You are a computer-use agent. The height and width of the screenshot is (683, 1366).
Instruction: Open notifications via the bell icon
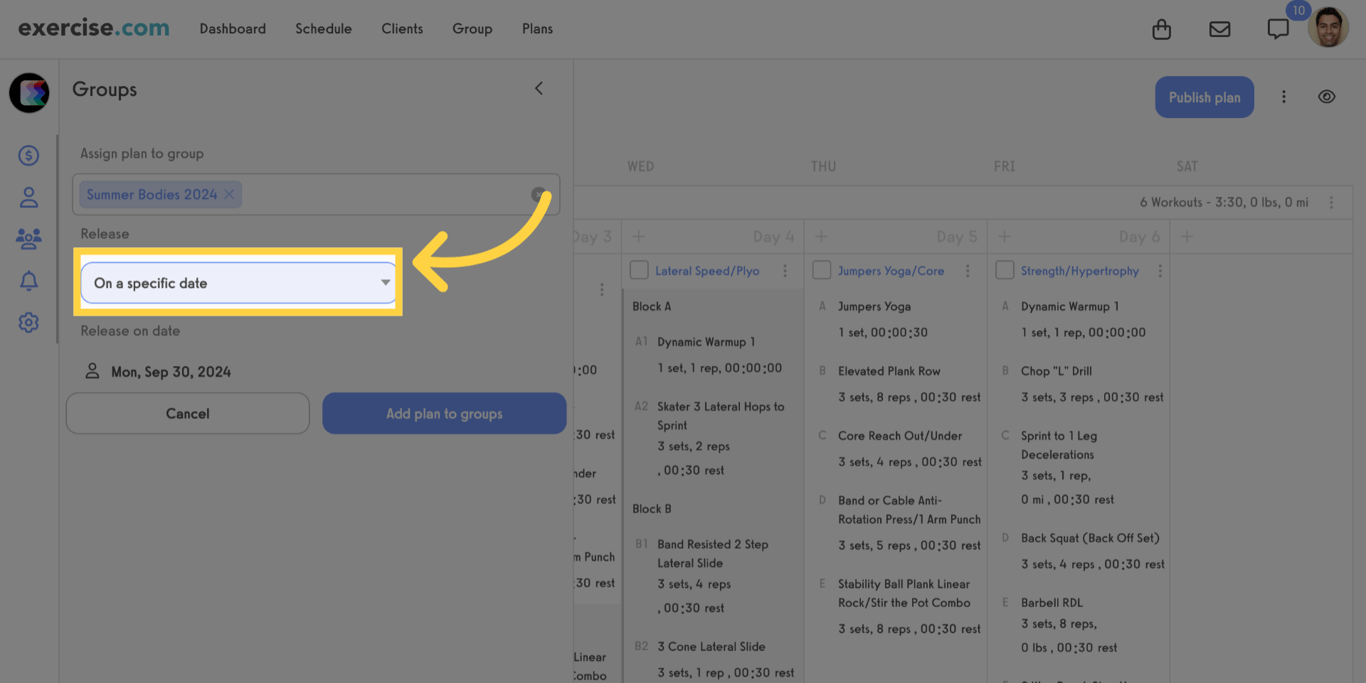pos(28,280)
